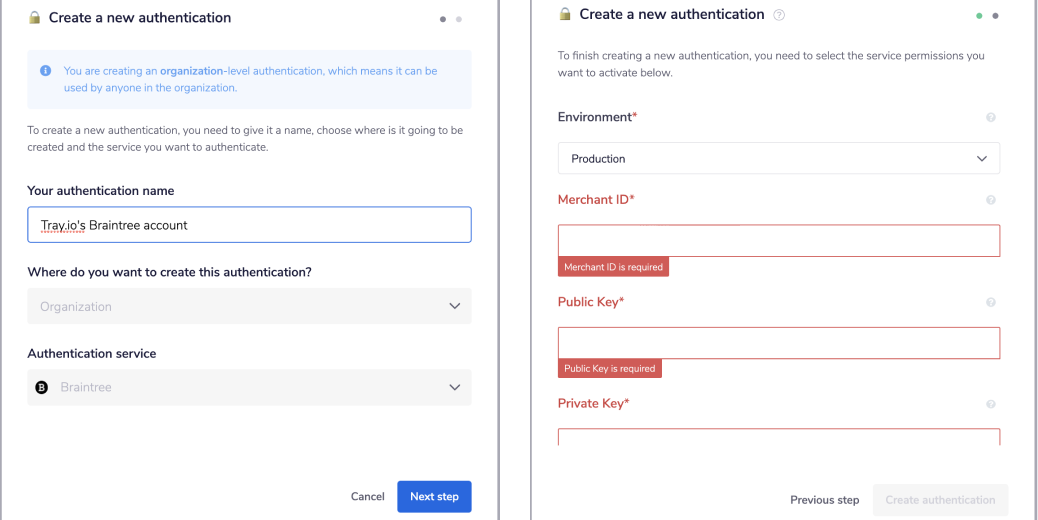The width and height of the screenshot is (1038, 520).
Task: Open the Production environment dropdown
Action: click(778, 158)
